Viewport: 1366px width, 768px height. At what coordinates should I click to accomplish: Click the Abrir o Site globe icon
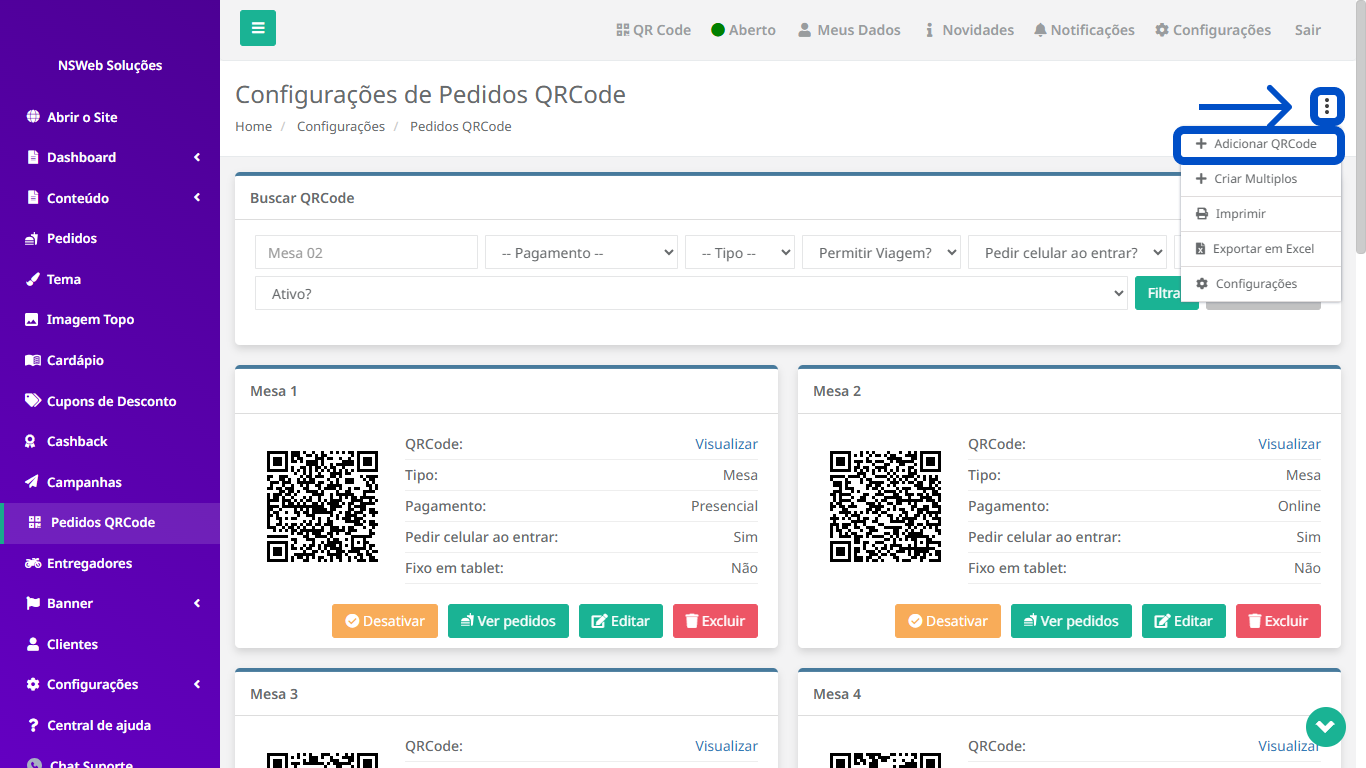(33, 117)
